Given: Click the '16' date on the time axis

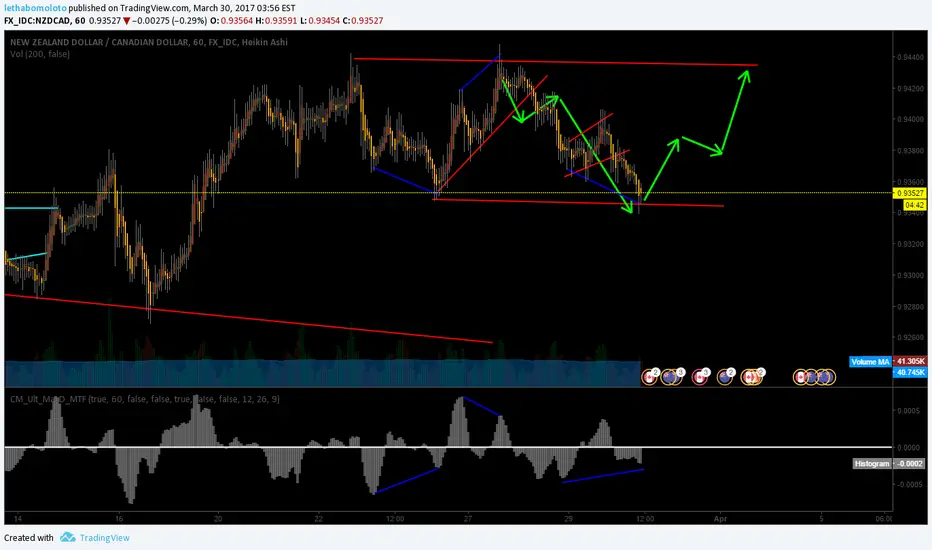Looking at the screenshot, I should coord(119,518).
